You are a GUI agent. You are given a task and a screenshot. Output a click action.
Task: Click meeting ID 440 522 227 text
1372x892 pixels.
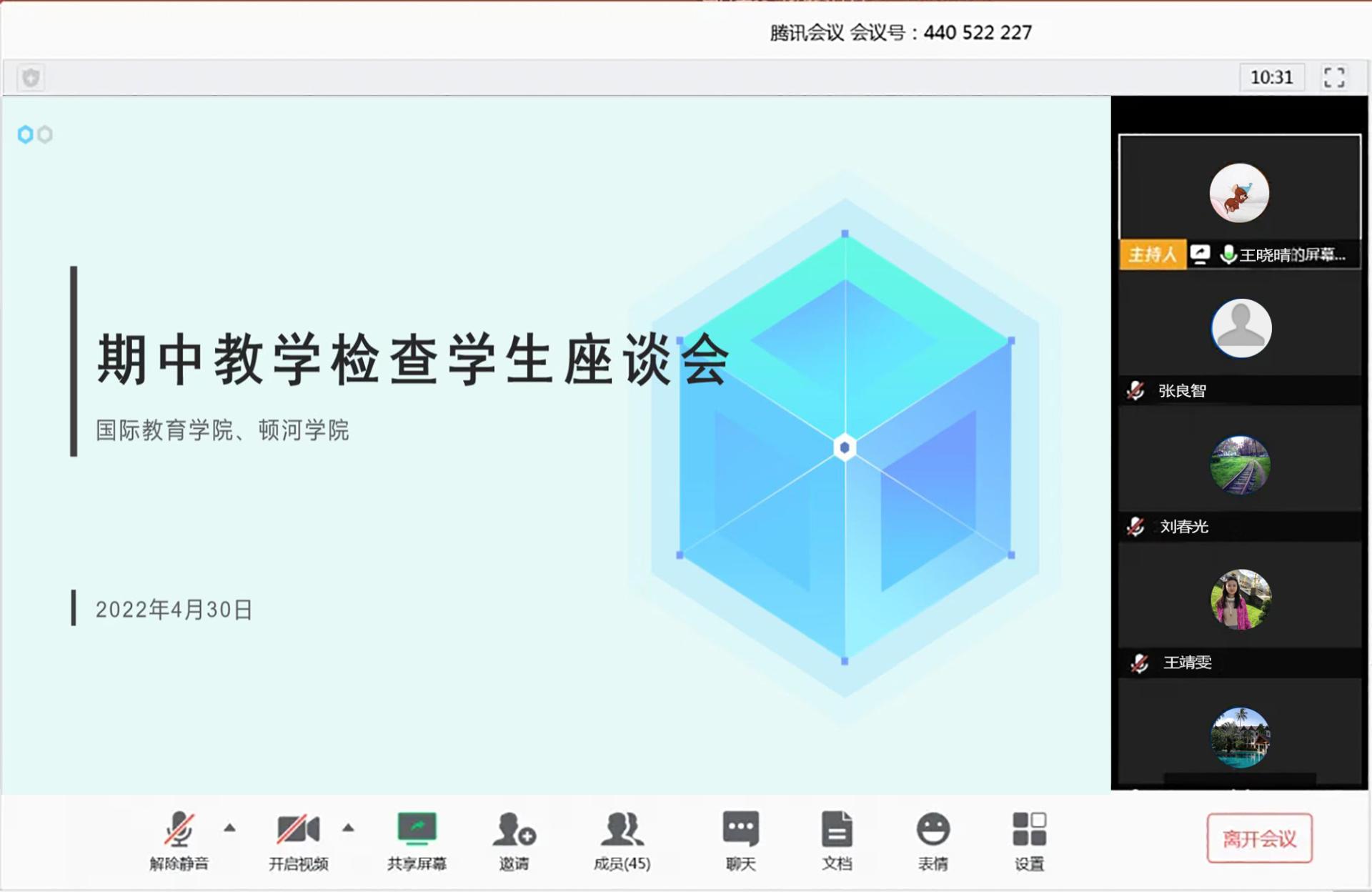point(978,32)
